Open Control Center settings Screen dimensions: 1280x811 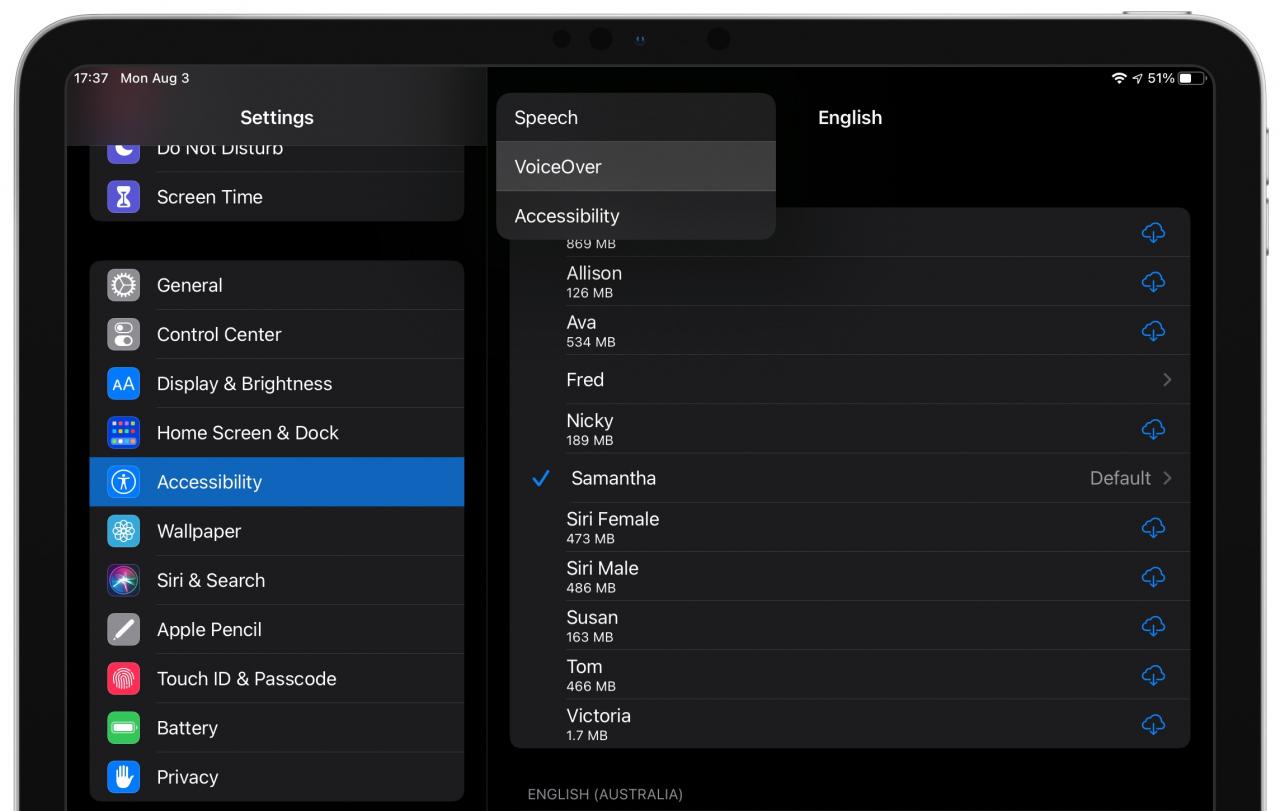click(277, 334)
